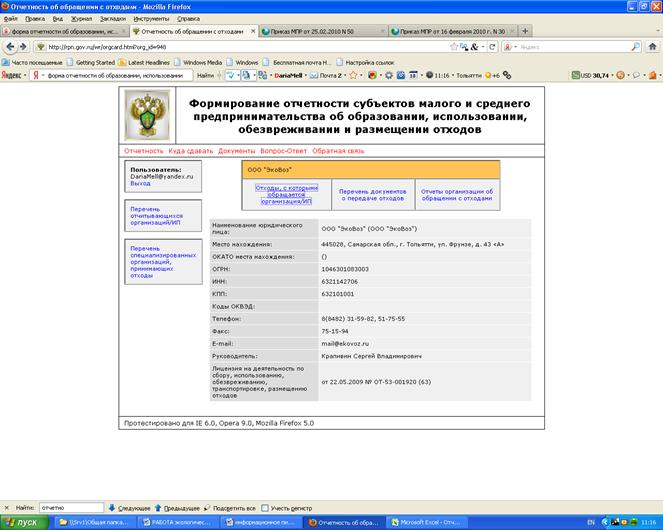Click the calendar icon on Yandex toolbar

point(413,75)
